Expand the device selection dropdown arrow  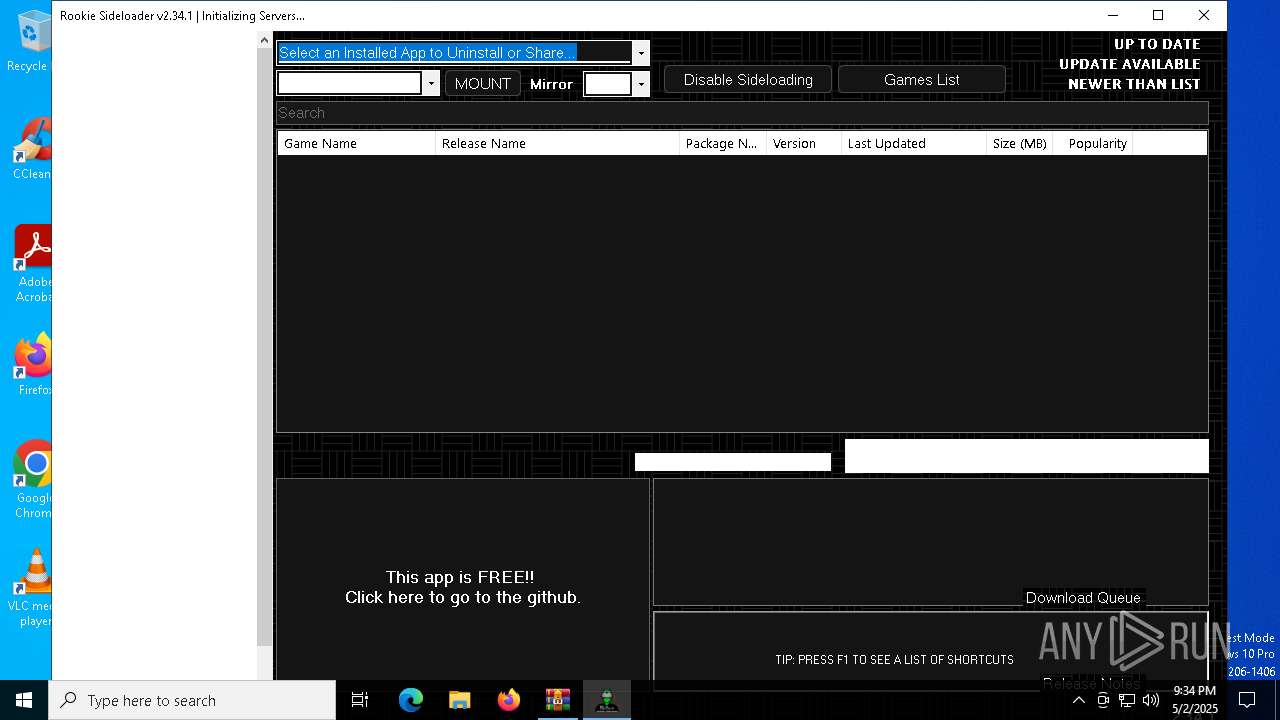pyautogui.click(x=431, y=84)
